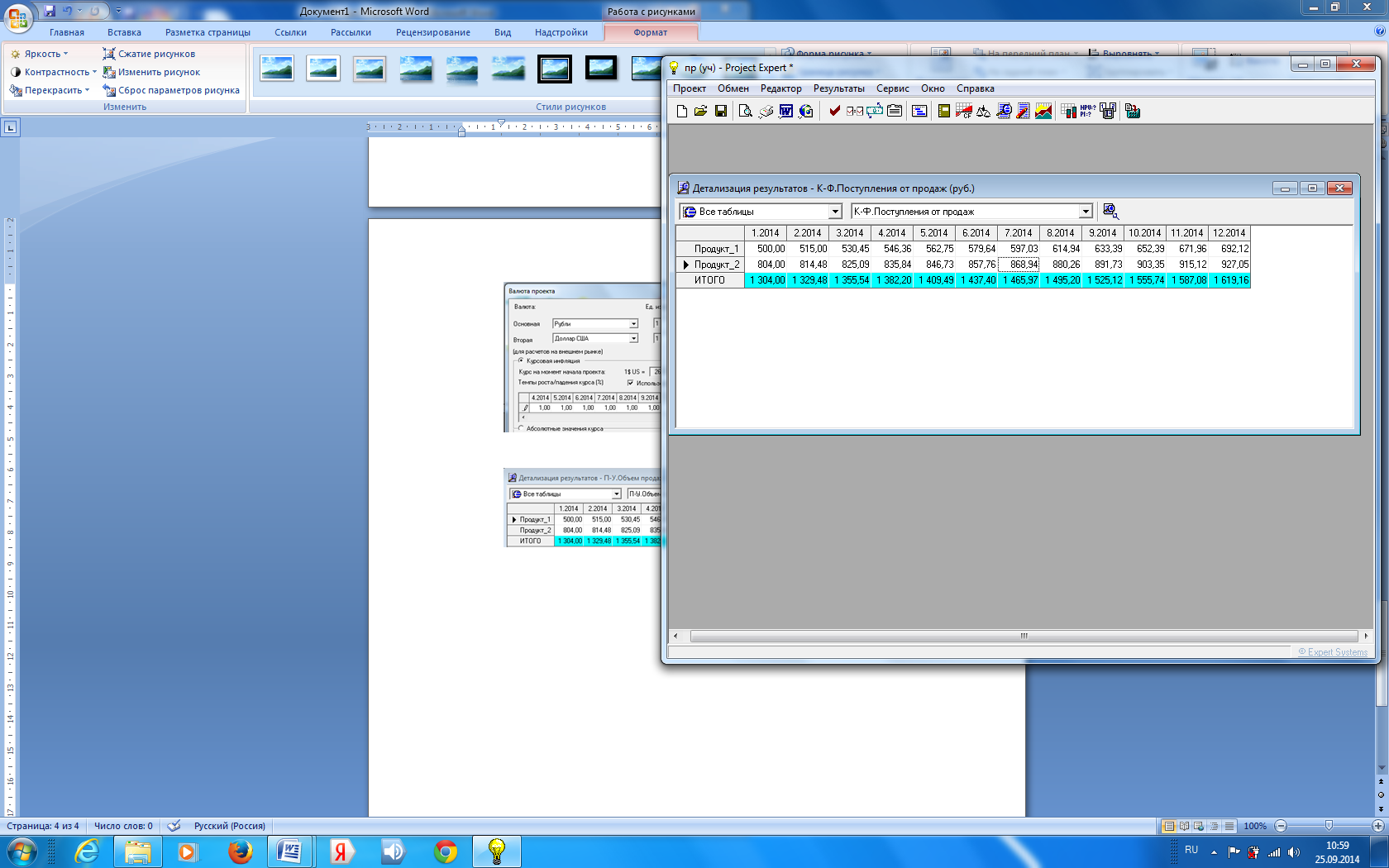1389x868 pixels.
Task: Select the first picture style thumbnail
Action: 276,68
